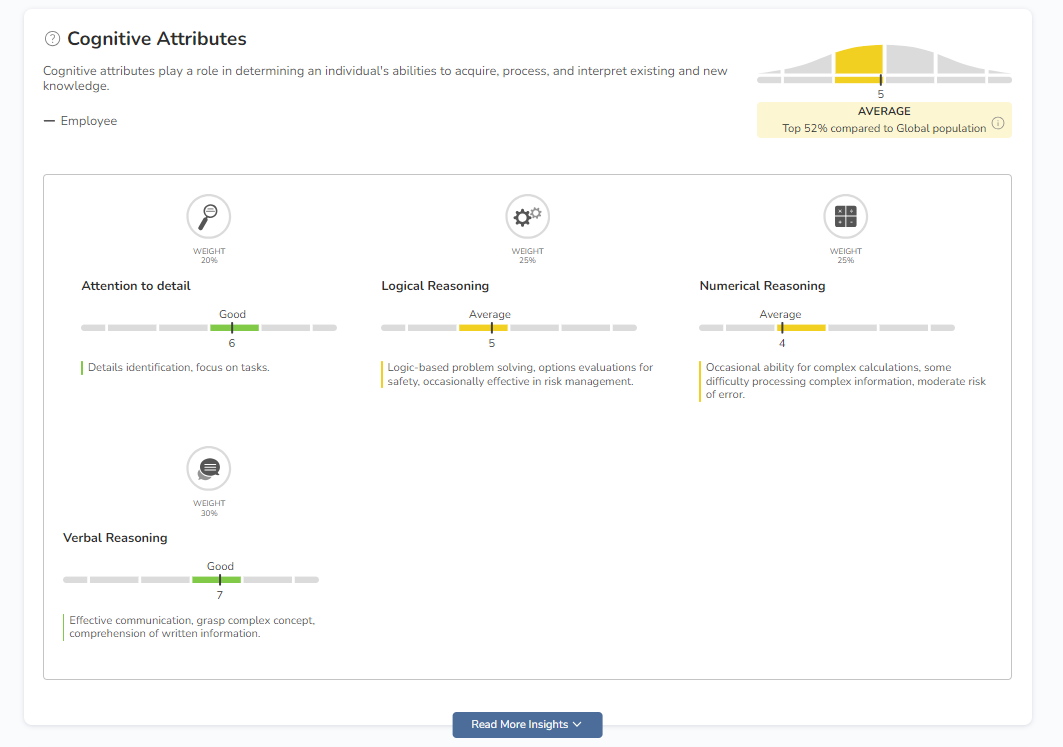
Task: Click the Numerical Reasoning calculator icon
Action: point(845,216)
